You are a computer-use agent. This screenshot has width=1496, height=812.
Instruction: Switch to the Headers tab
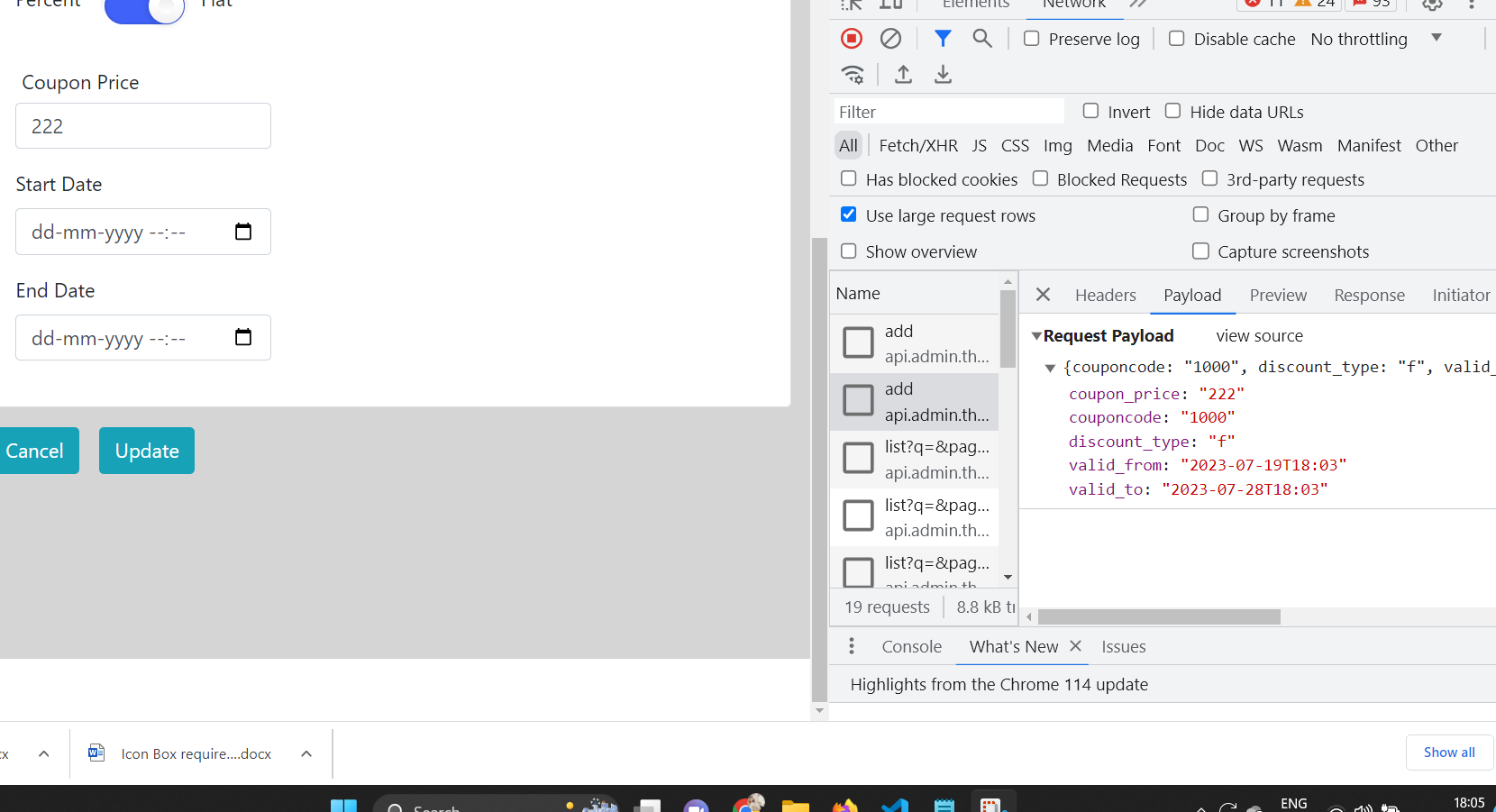[1106, 295]
